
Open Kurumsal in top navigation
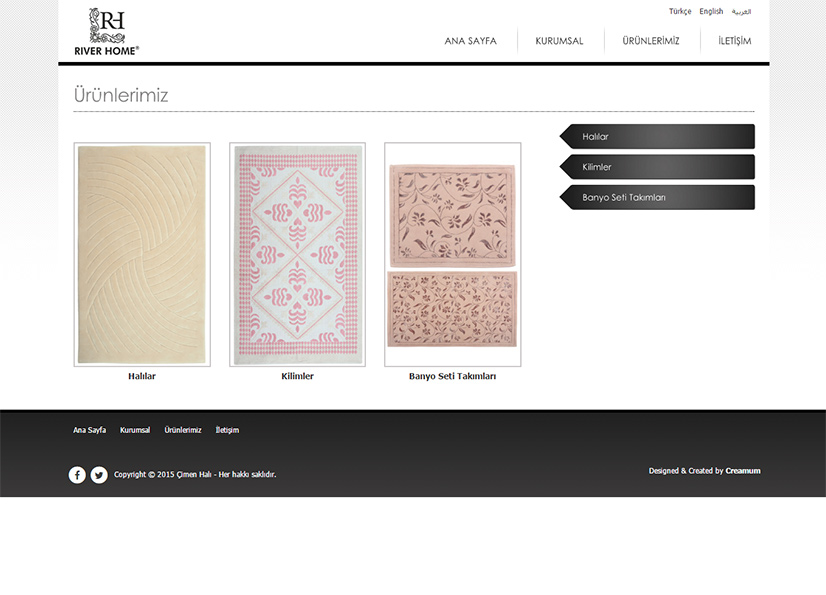coord(559,41)
